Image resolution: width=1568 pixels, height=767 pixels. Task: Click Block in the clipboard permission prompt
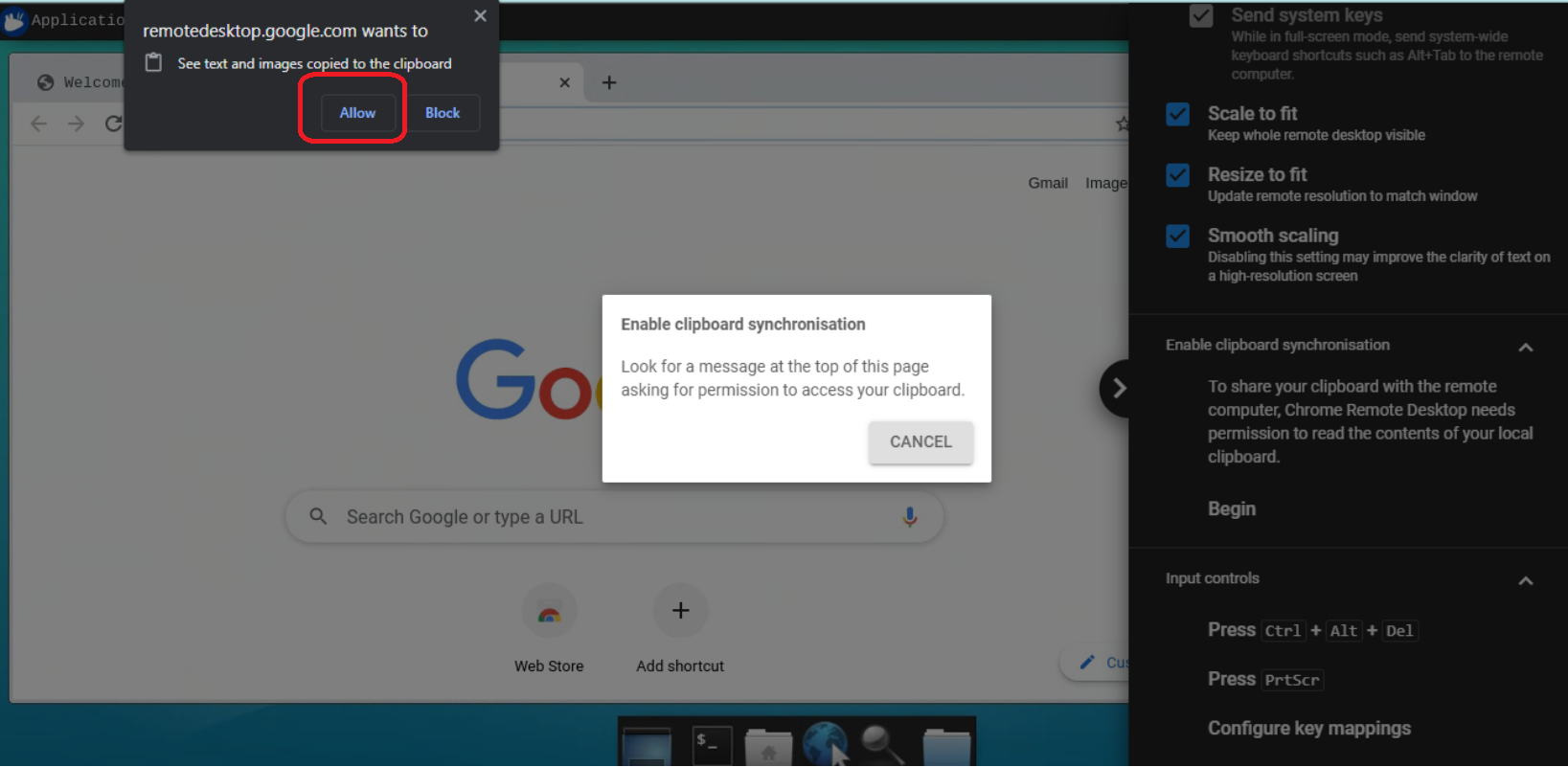(x=442, y=113)
